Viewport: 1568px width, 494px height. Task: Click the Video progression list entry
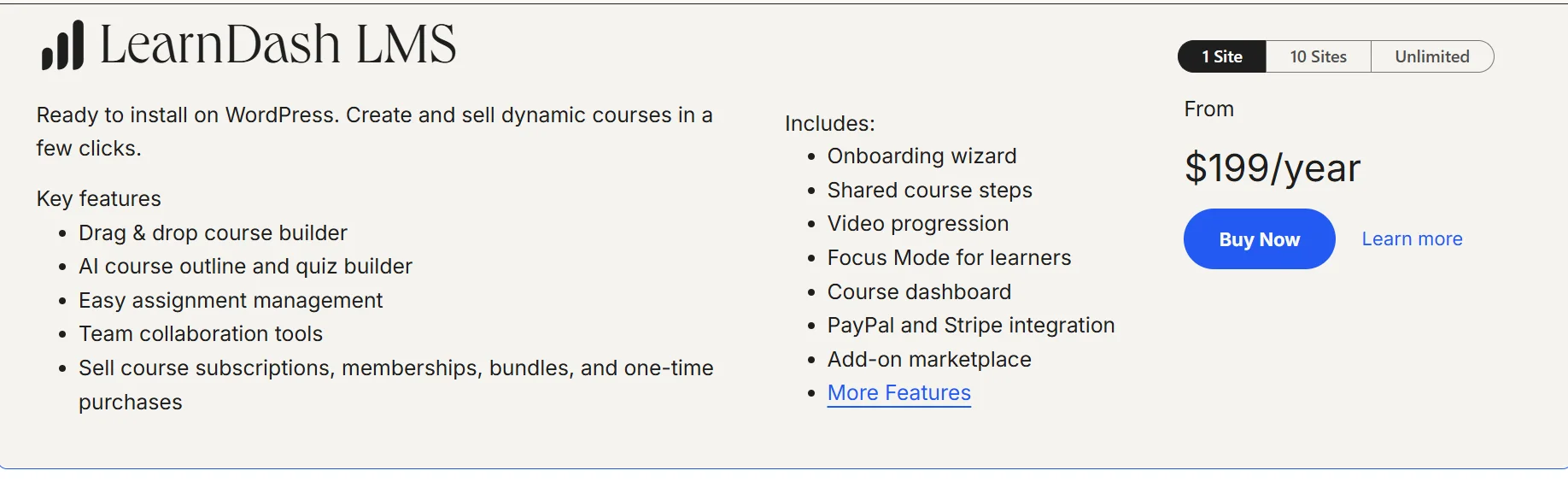coord(917,224)
